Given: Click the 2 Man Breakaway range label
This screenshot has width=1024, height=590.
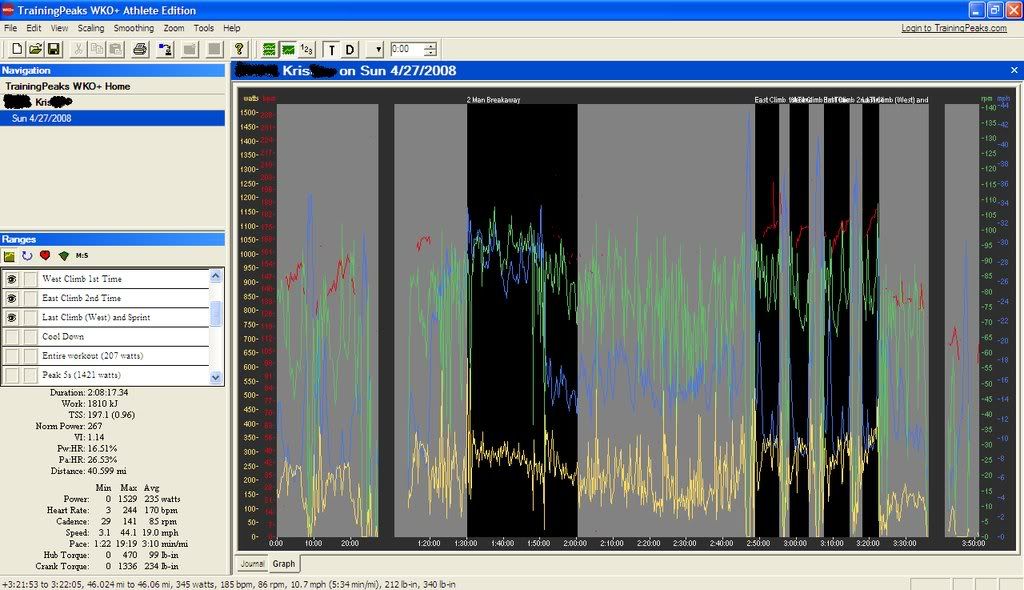Looking at the screenshot, I should 493,100.
